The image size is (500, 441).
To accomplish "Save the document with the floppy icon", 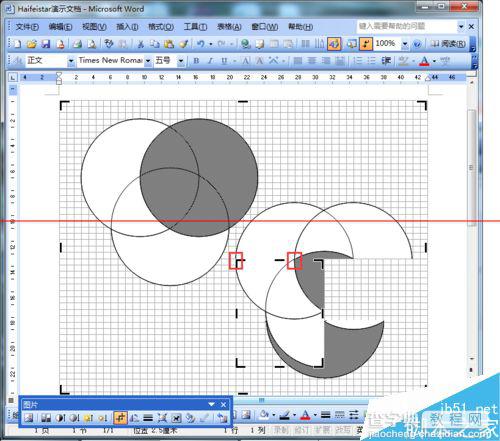I will [x=45, y=44].
